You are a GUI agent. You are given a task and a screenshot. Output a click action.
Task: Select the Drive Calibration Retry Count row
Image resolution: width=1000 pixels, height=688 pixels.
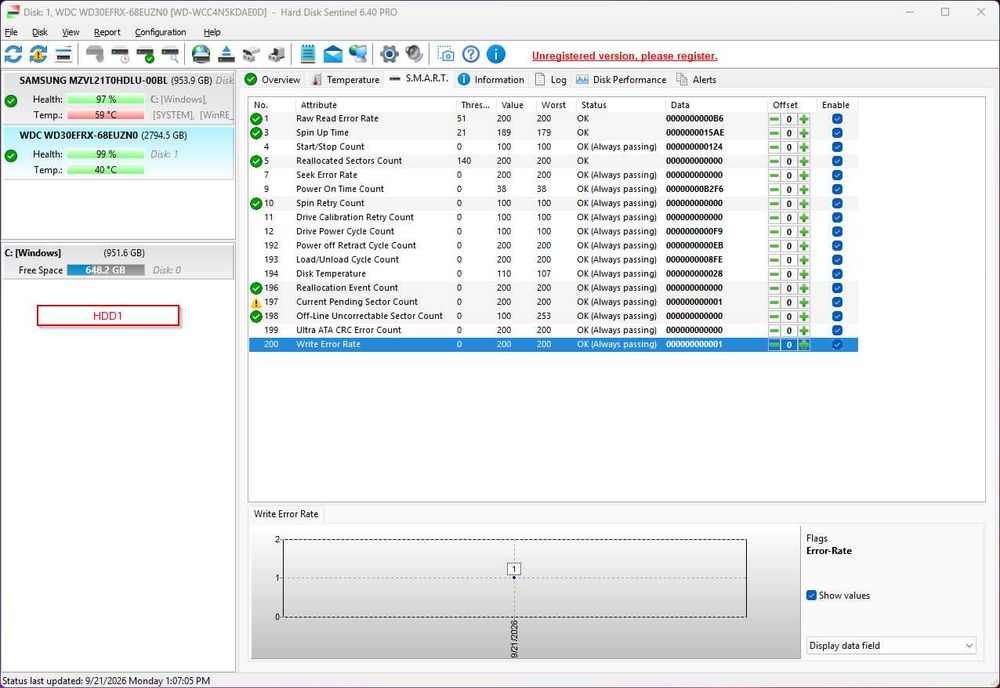[553, 217]
